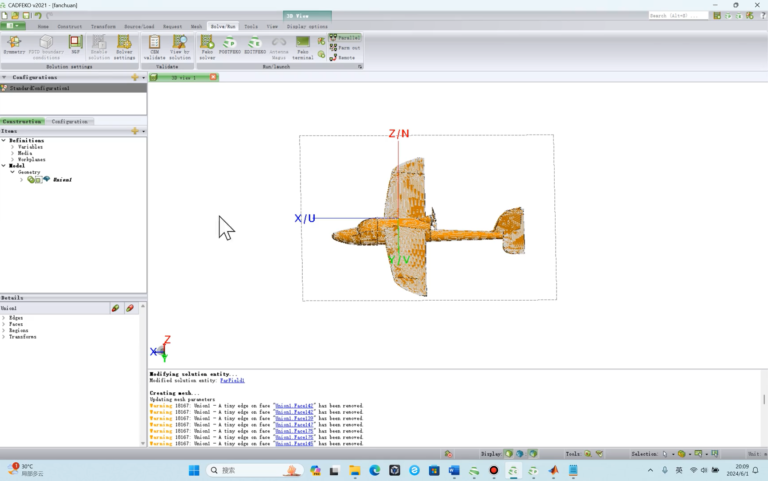
Task: Open the Feko terminal
Action: click(x=303, y=48)
